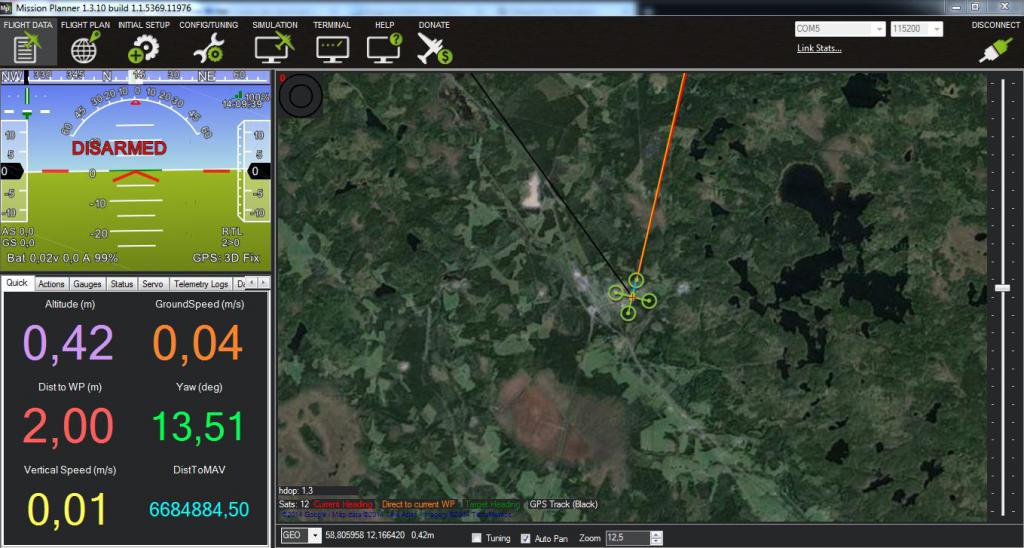This screenshot has height=548, width=1024.
Task: Click the Direct to current WP legend
Action: pyautogui.click(x=418, y=504)
